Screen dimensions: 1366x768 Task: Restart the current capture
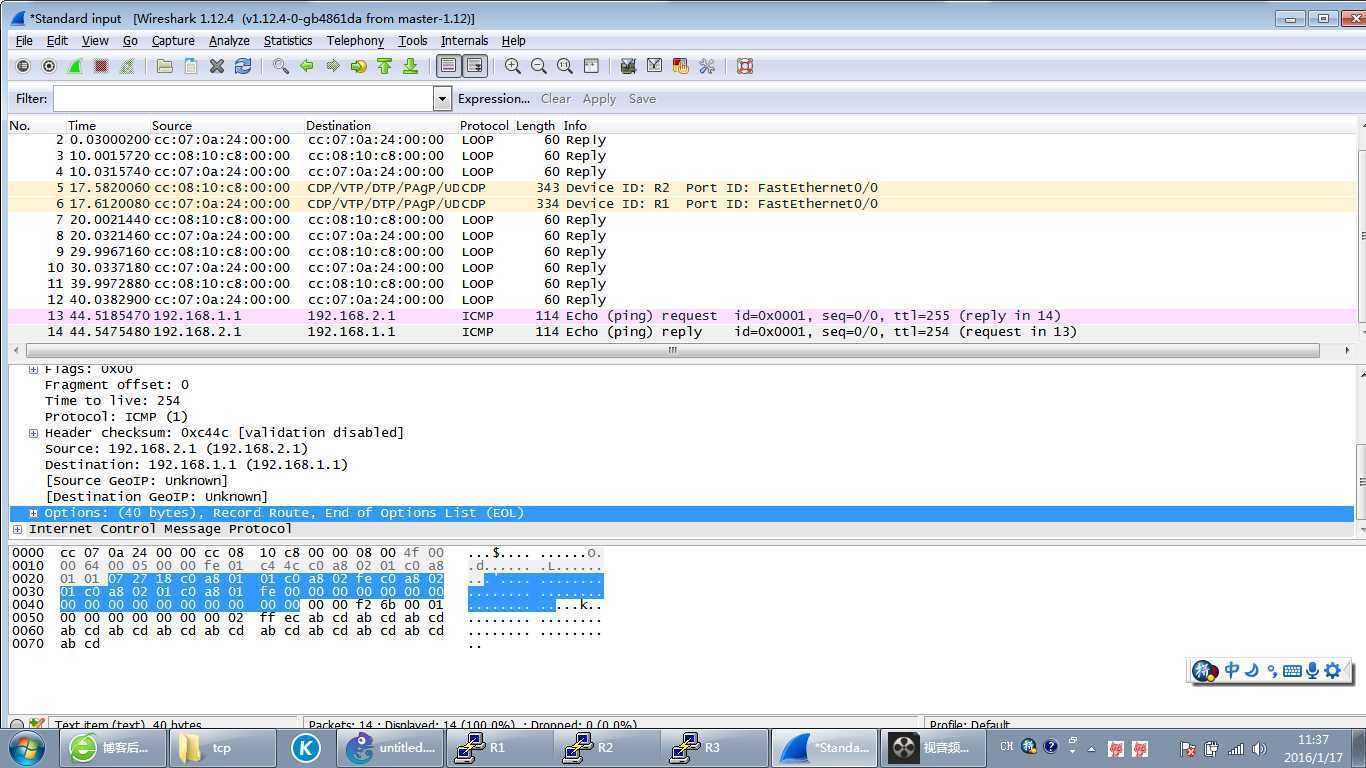[127, 66]
